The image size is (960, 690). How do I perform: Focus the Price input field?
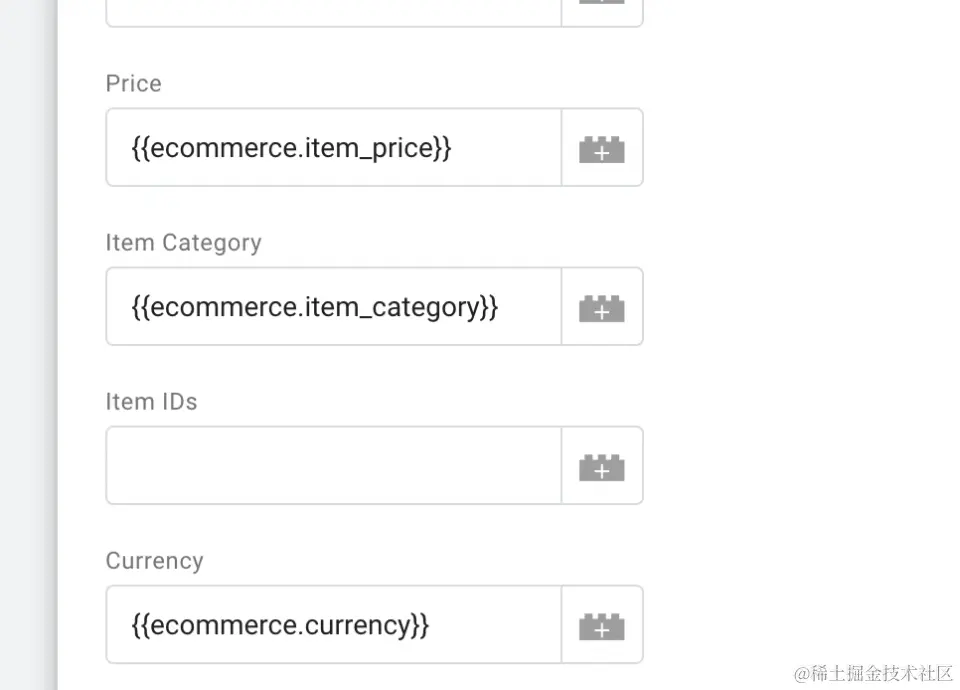coord(333,148)
